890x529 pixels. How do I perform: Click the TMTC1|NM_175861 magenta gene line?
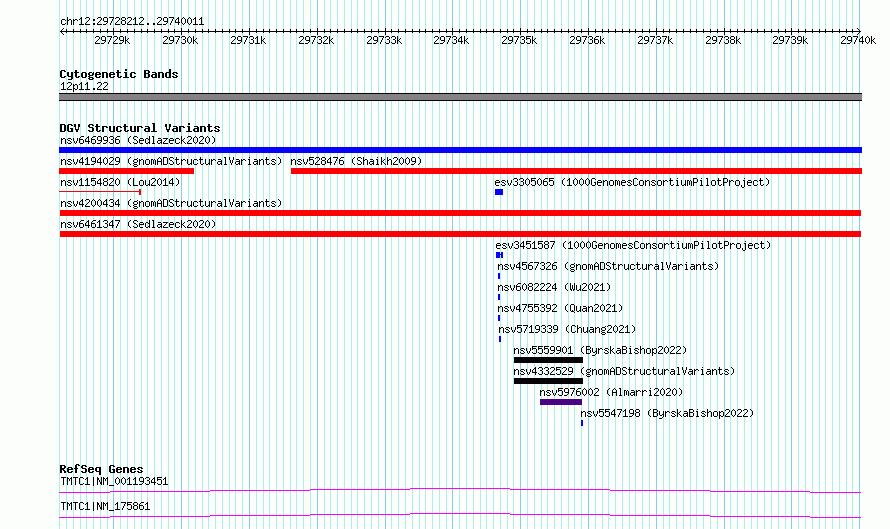(x=460, y=515)
